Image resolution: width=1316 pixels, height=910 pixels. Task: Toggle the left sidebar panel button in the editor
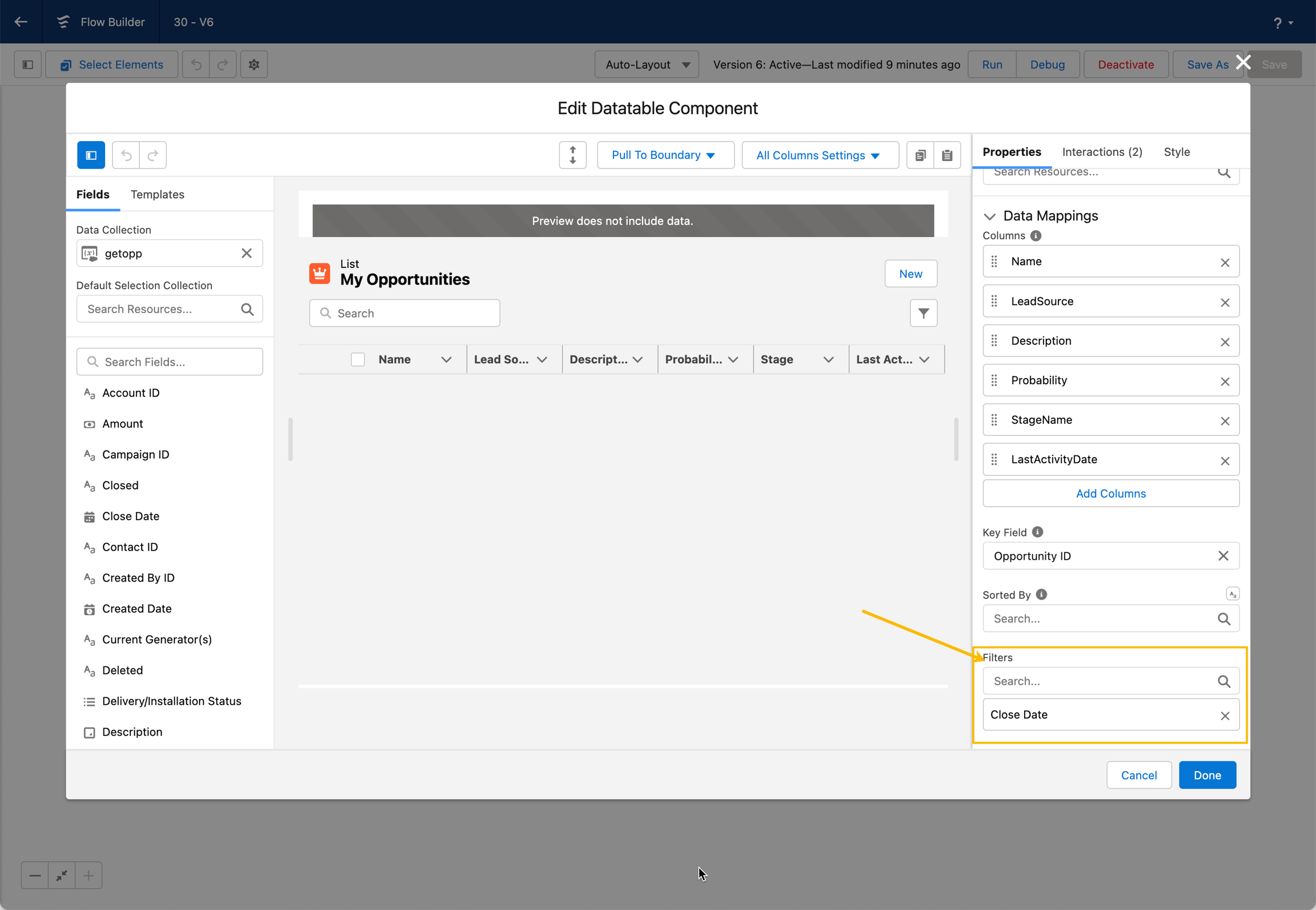pyautogui.click(x=91, y=155)
